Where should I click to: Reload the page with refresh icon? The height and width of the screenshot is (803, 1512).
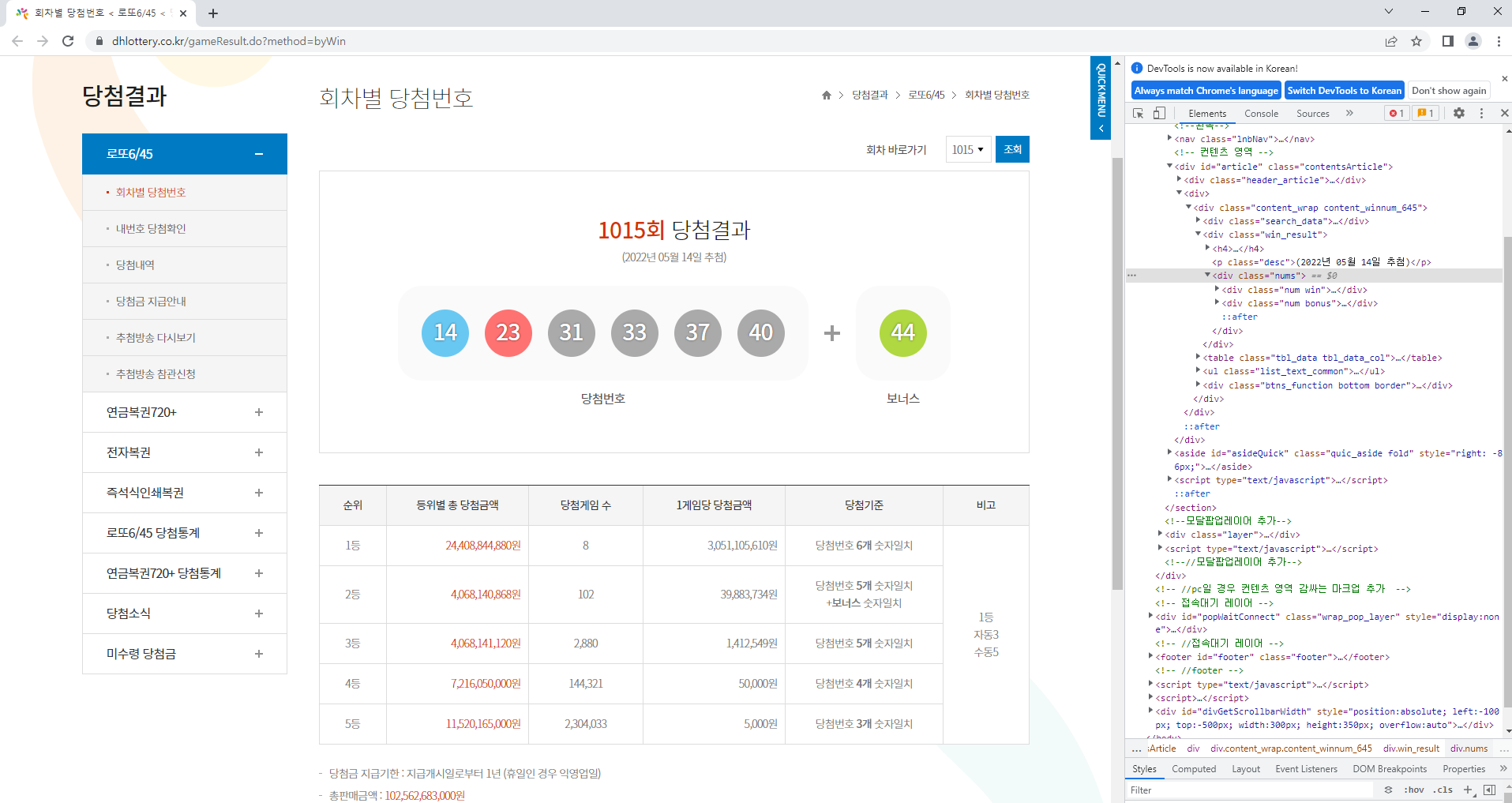68,41
